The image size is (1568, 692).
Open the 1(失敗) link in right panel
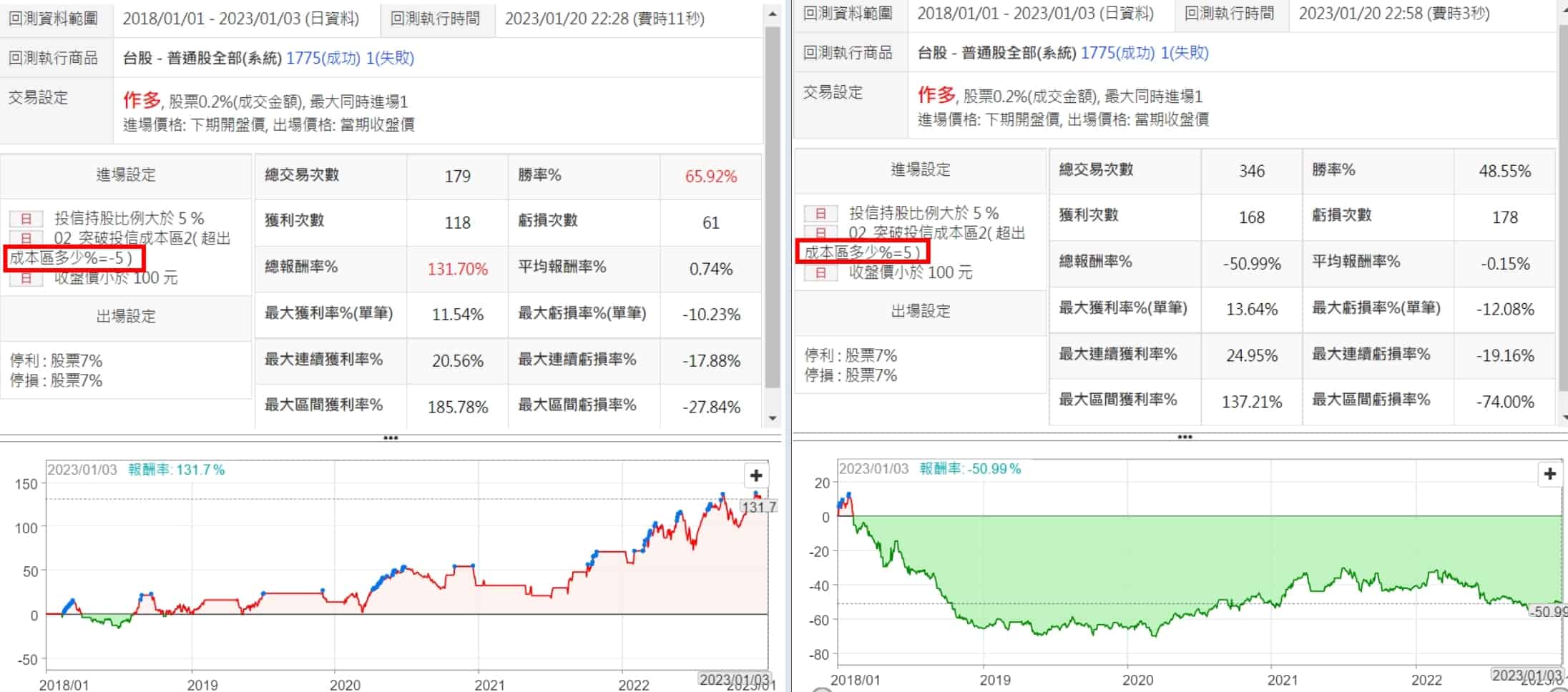click(x=1184, y=53)
